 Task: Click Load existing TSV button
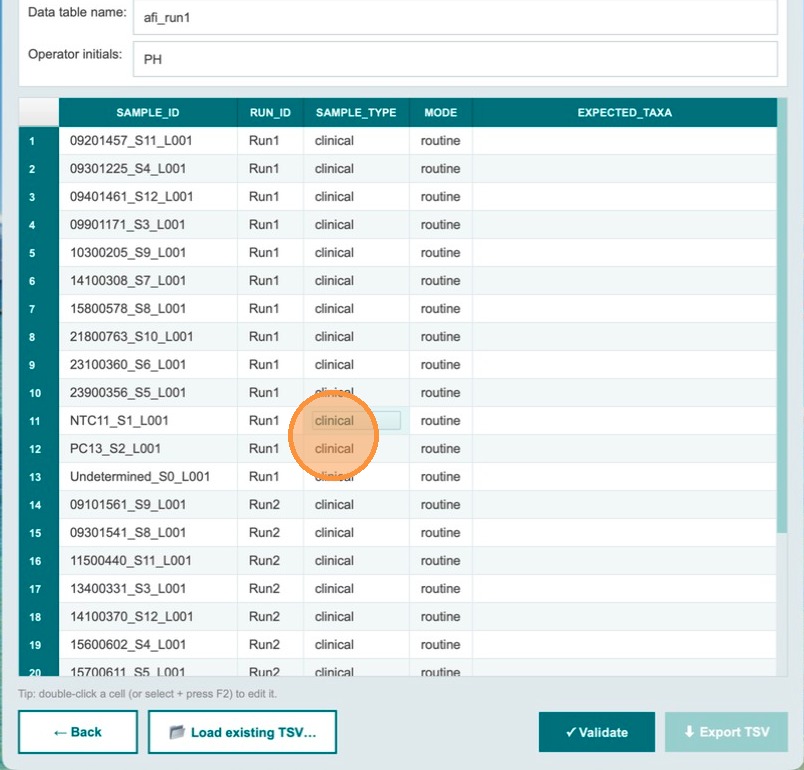pos(242,732)
